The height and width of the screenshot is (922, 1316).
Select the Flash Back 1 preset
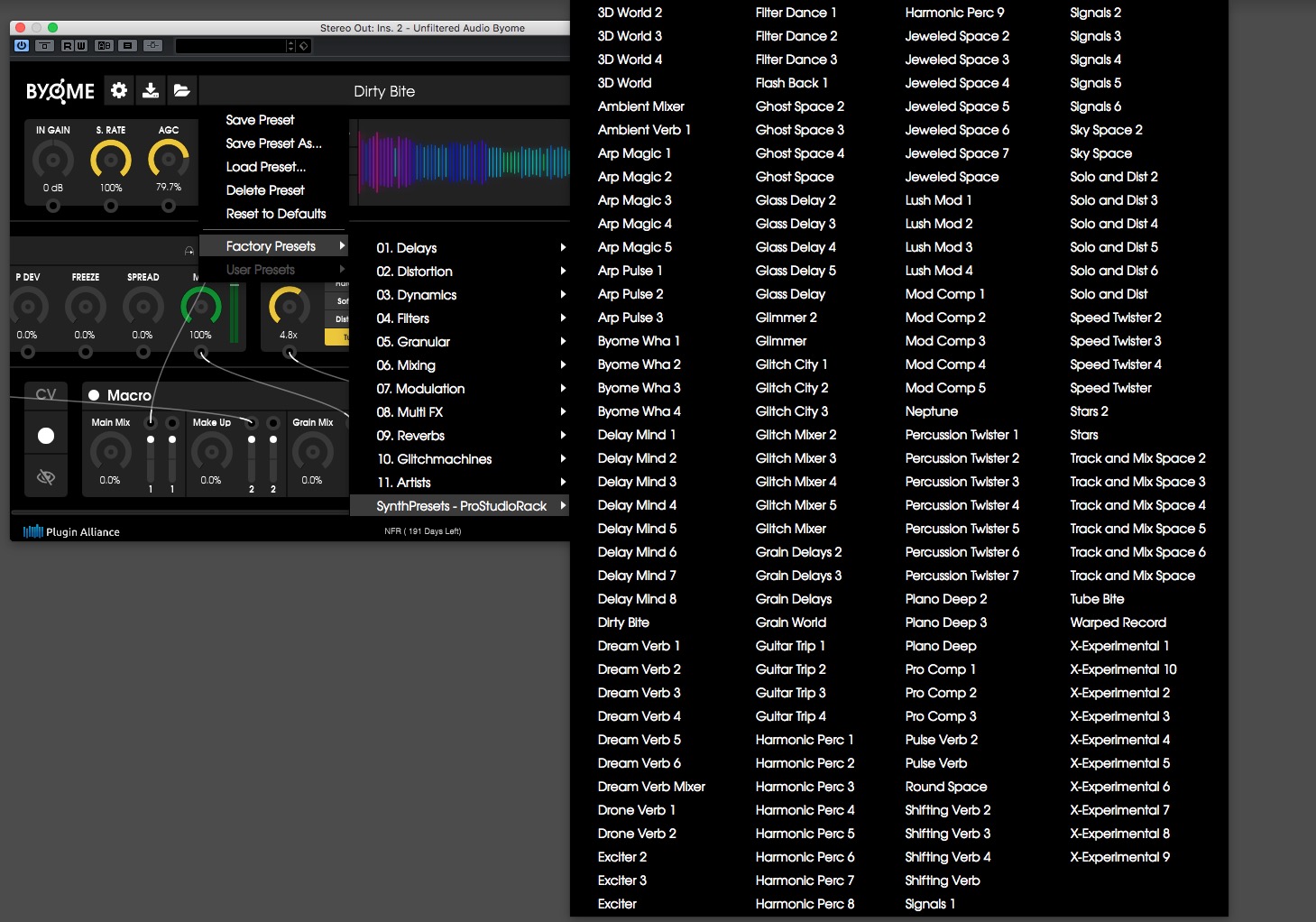[791, 83]
